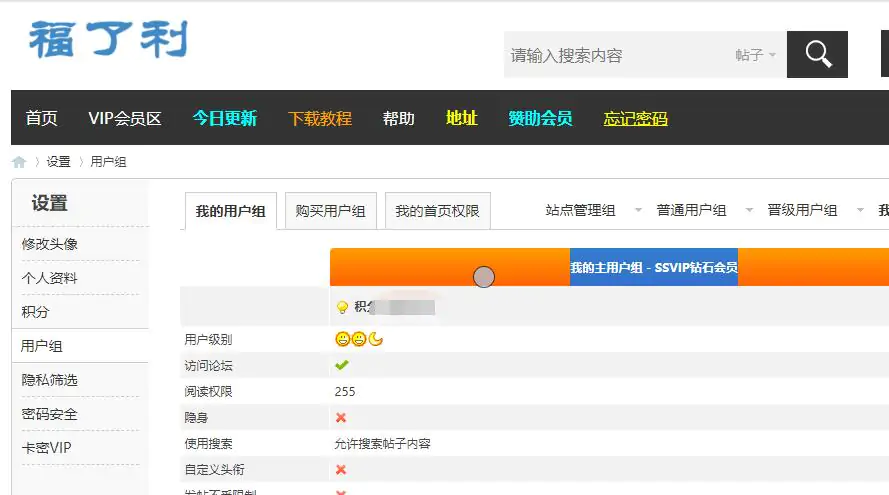The width and height of the screenshot is (889, 495).
Task: Click the 255 read permission value
Action: (345, 391)
